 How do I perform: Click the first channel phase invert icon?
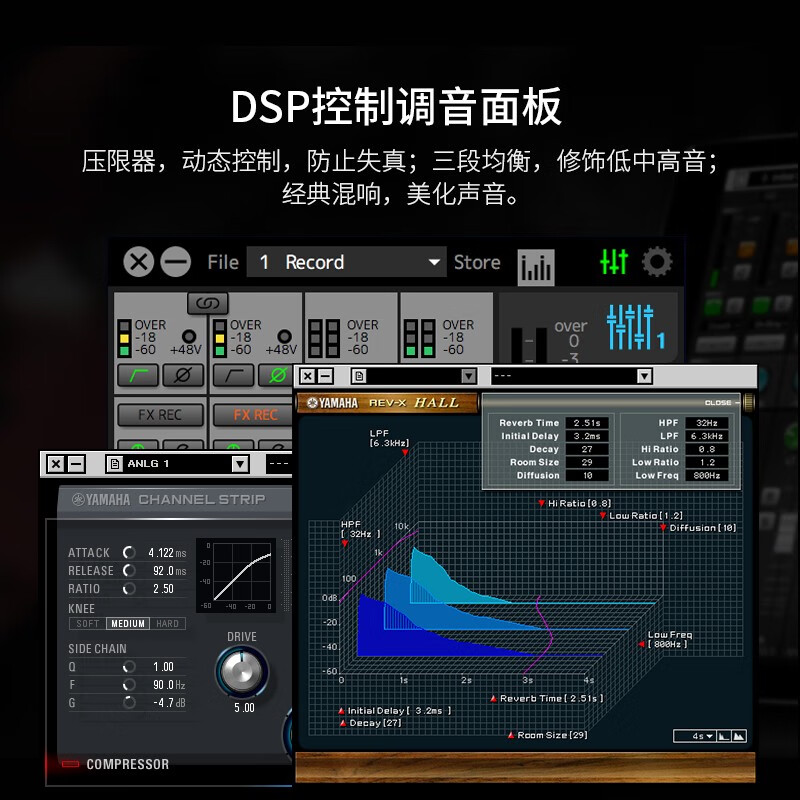coord(183,375)
